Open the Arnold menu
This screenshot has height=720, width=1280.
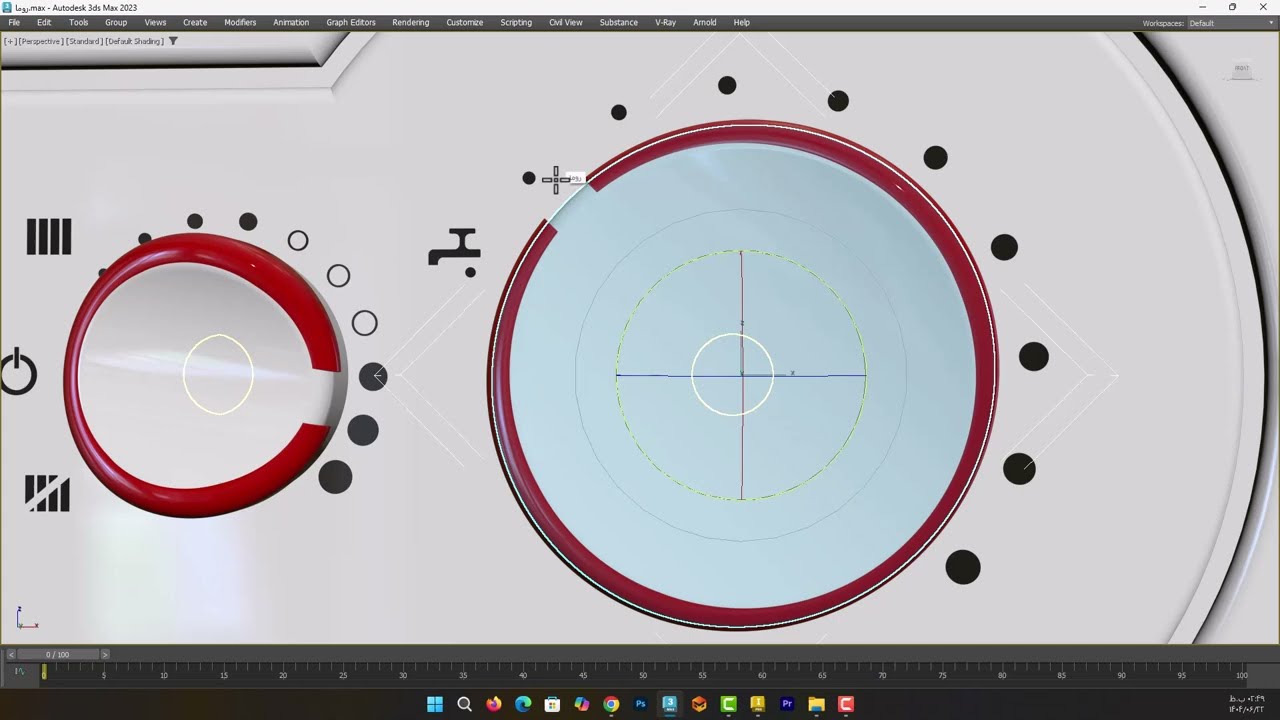(704, 22)
